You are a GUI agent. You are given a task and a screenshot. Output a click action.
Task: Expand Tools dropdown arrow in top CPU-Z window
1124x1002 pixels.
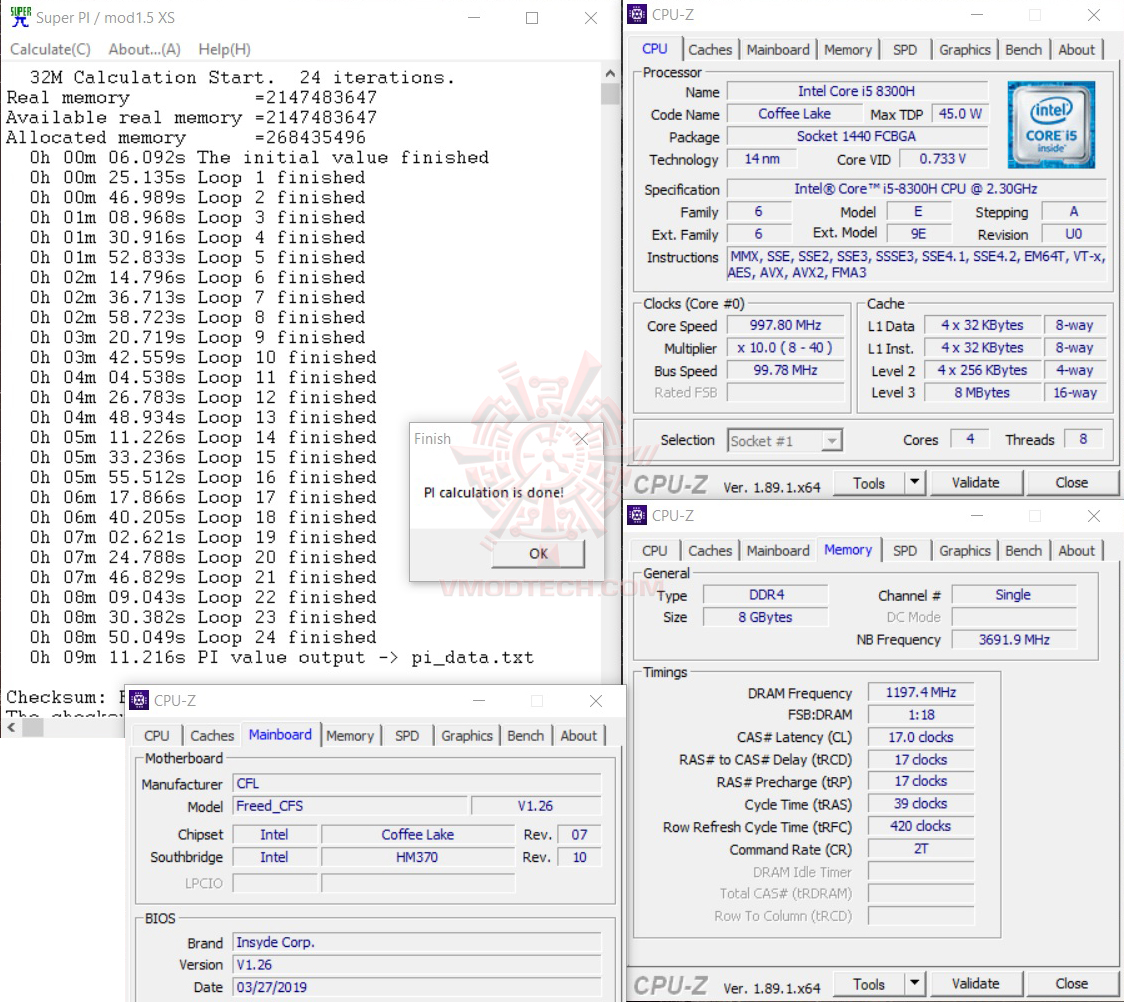click(915, 483)
